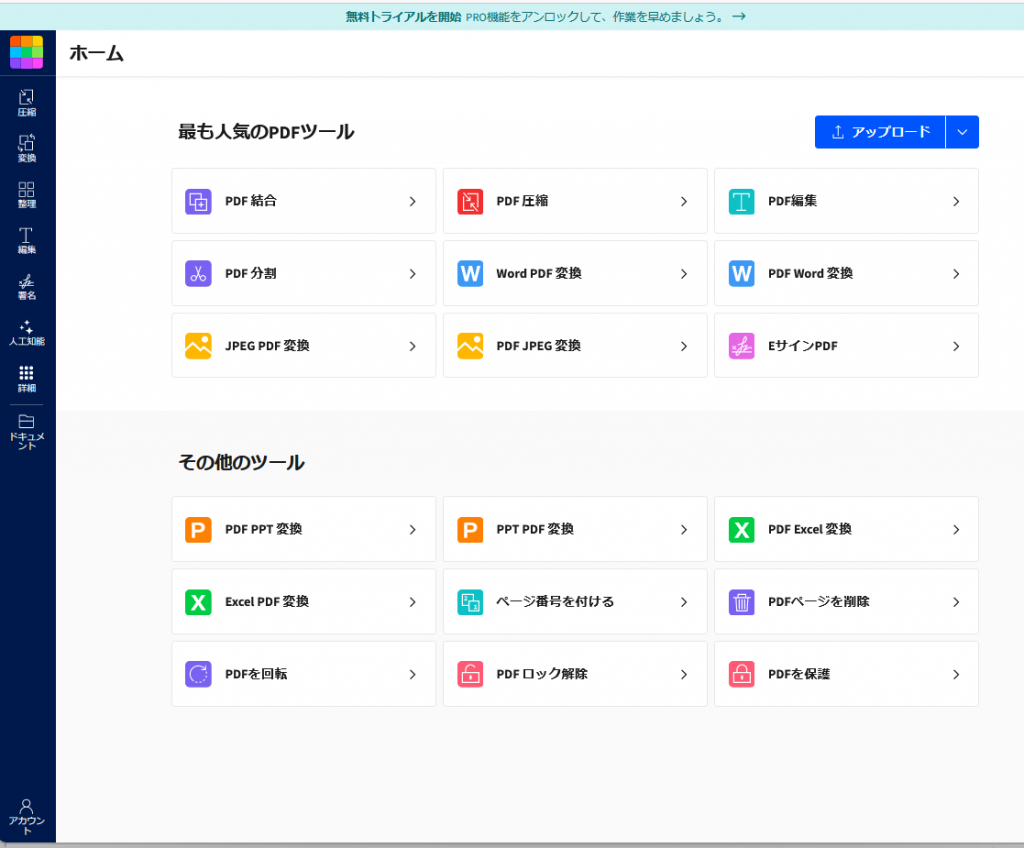The width and height of the screenshot is (1024, 848).
Task: Click the scissors icon on PDF 分割
Action: click(x=198, y=273)
